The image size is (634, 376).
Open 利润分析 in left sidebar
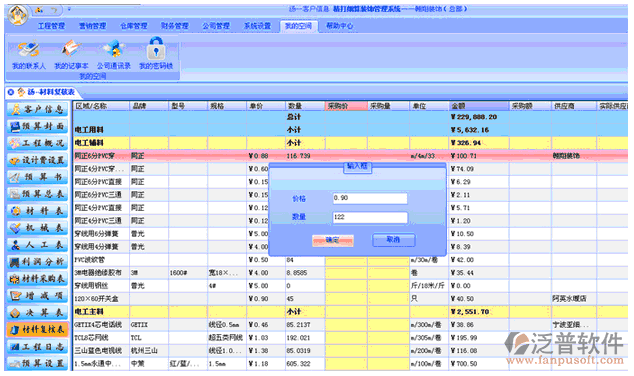pyautogui.click(x=38, y=262)
